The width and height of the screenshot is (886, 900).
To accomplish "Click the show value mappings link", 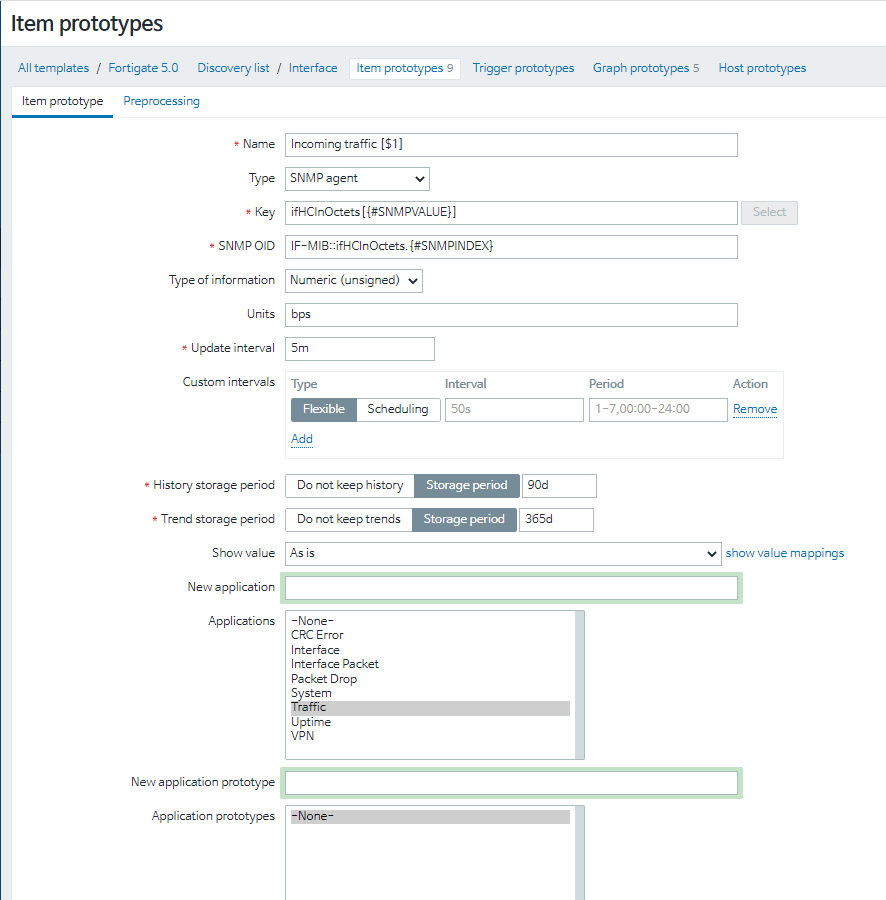I will [x=784, y=553].
